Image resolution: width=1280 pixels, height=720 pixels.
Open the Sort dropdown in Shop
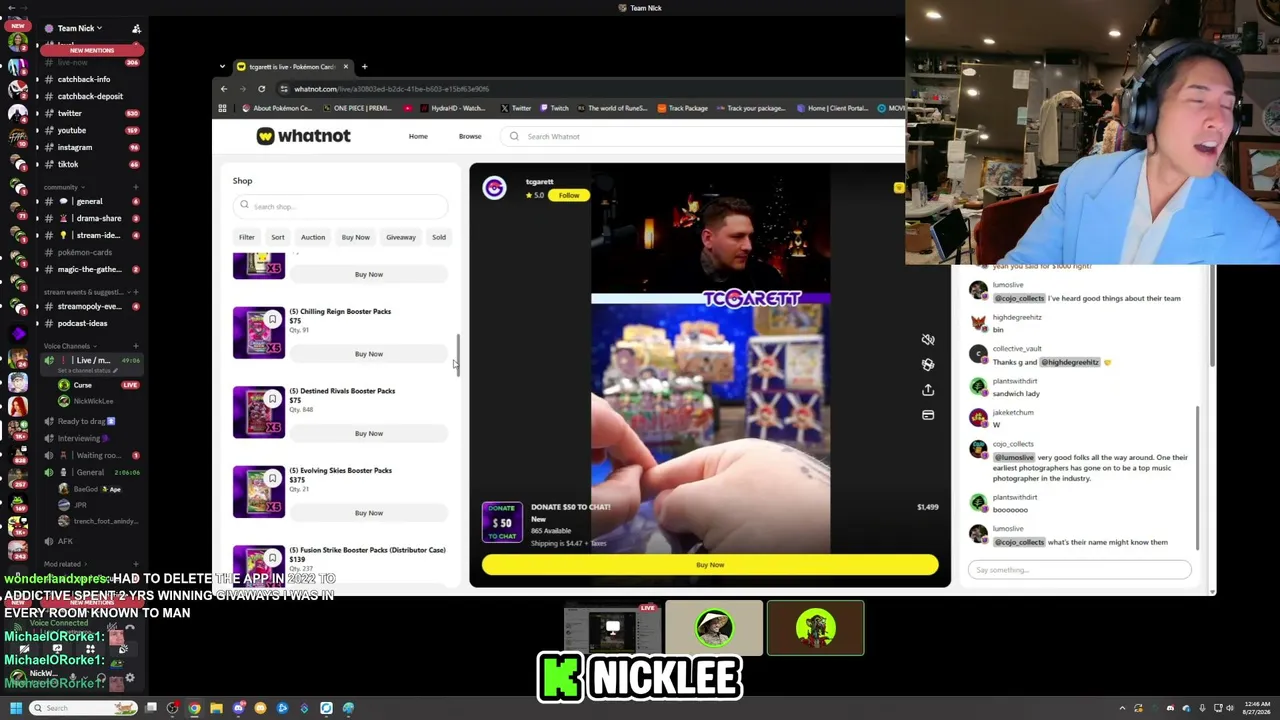[278, 237]
